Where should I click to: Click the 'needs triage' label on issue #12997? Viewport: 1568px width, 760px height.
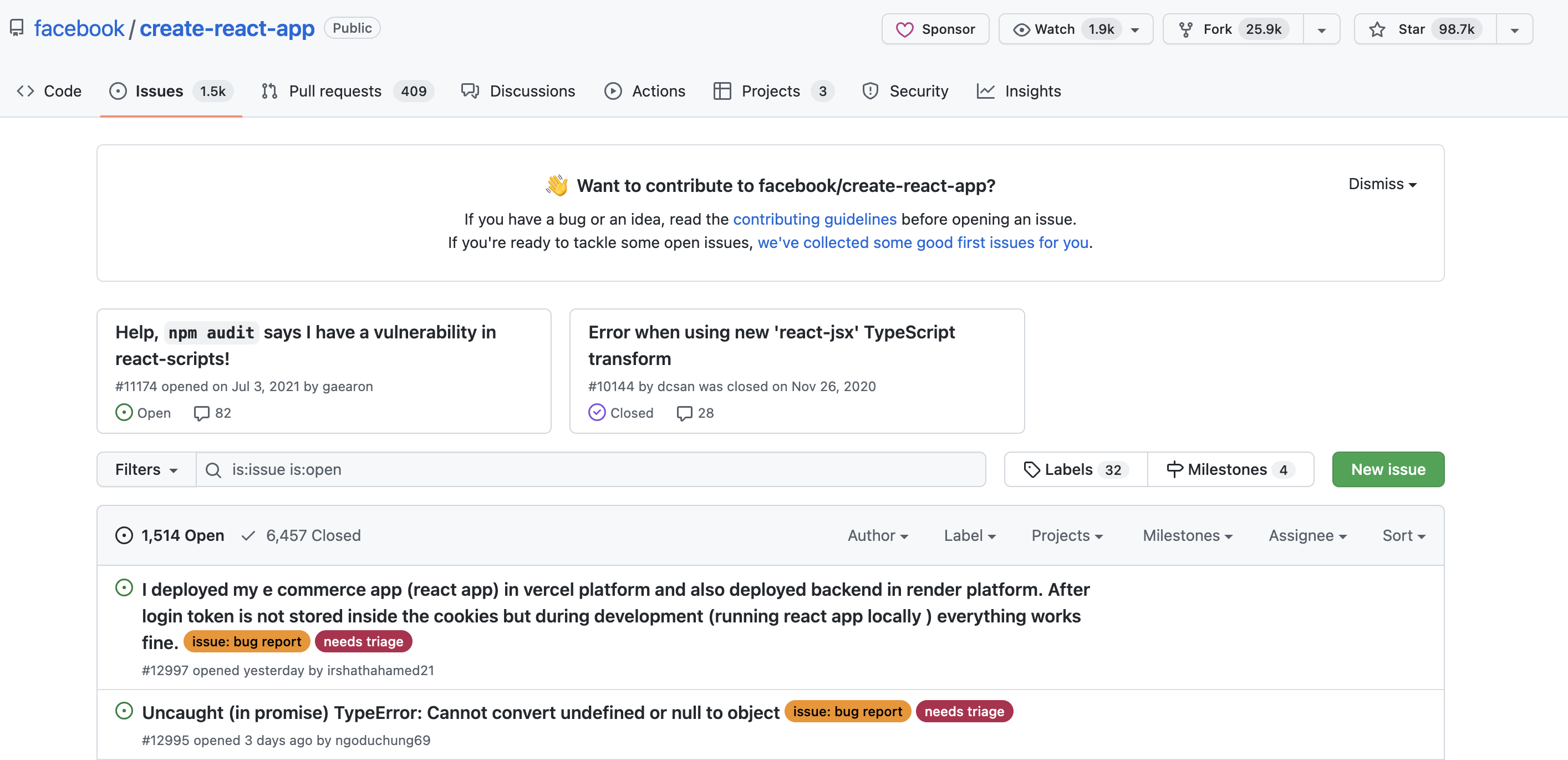pyautogui.click(x=363, y=642)
